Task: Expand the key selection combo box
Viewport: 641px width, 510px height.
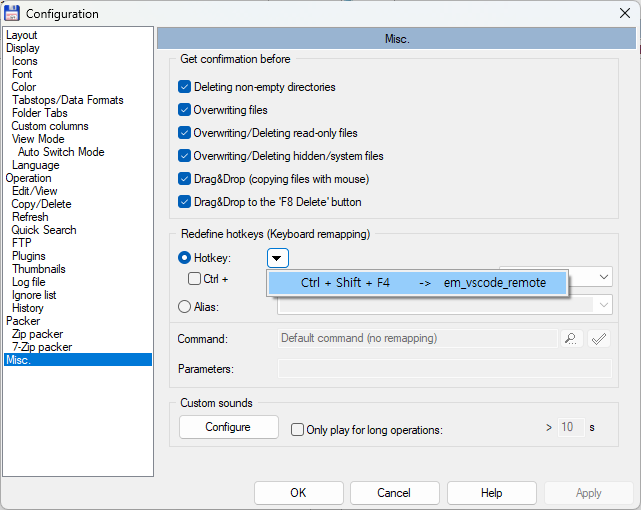Action: [x=604, y=277]
